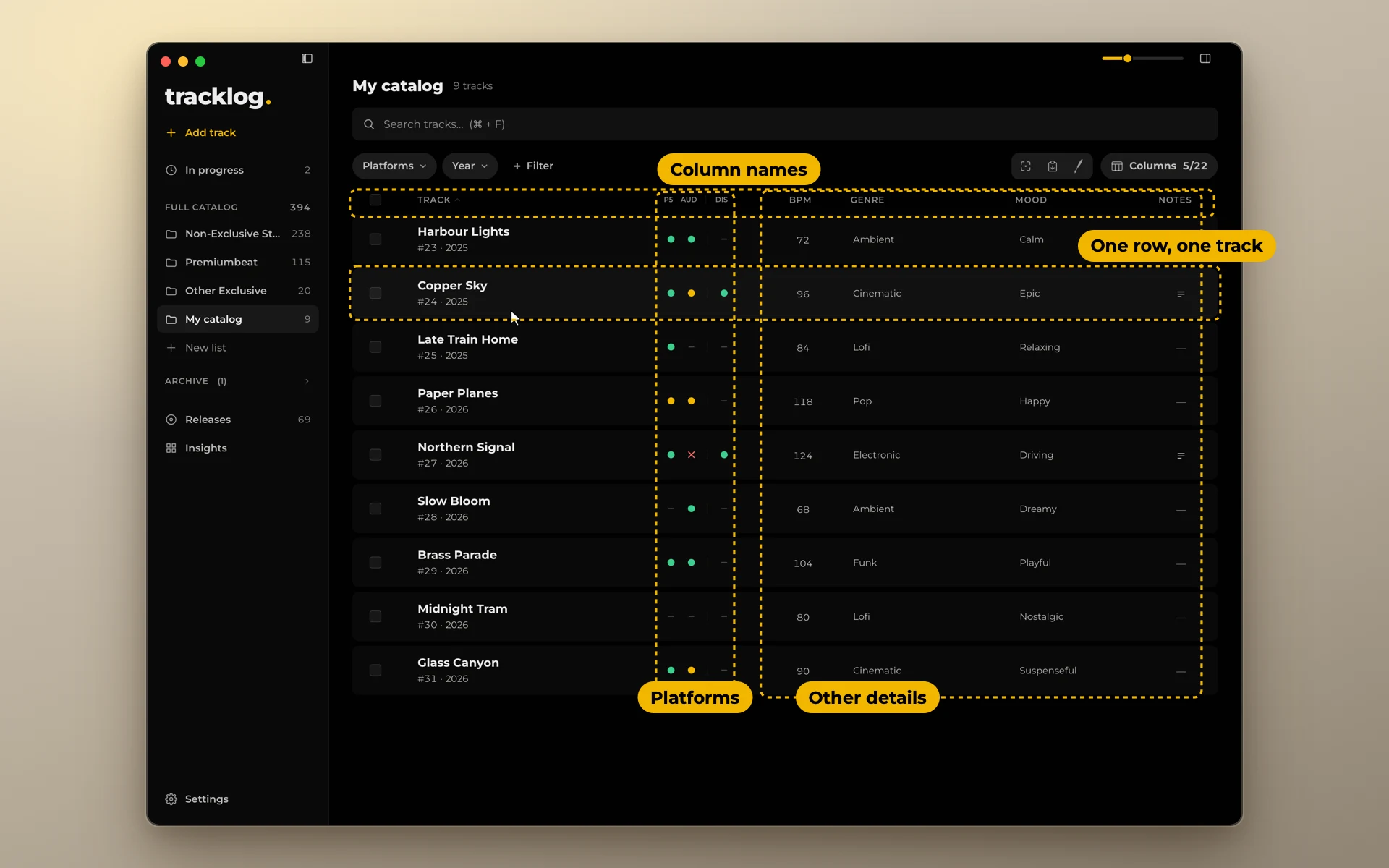Focus the Search tracks input field

[785, 124]
